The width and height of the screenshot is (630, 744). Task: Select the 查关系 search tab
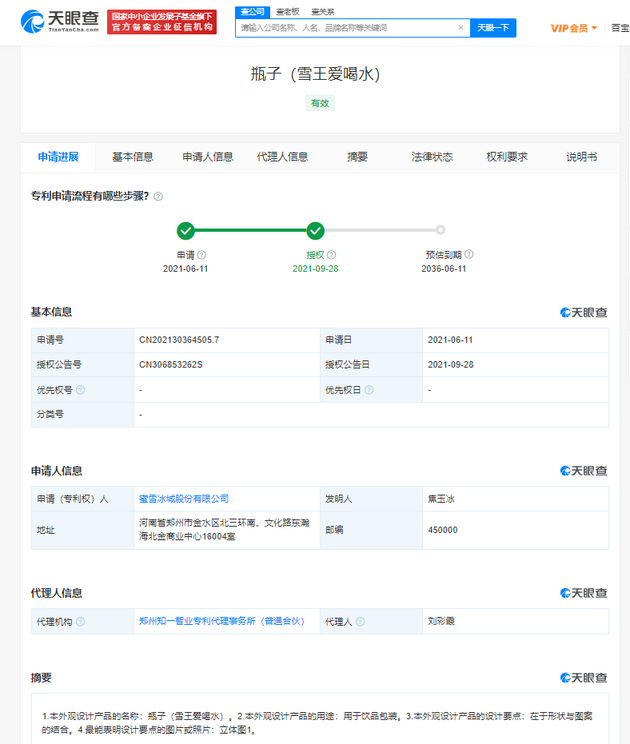point(323,12)
